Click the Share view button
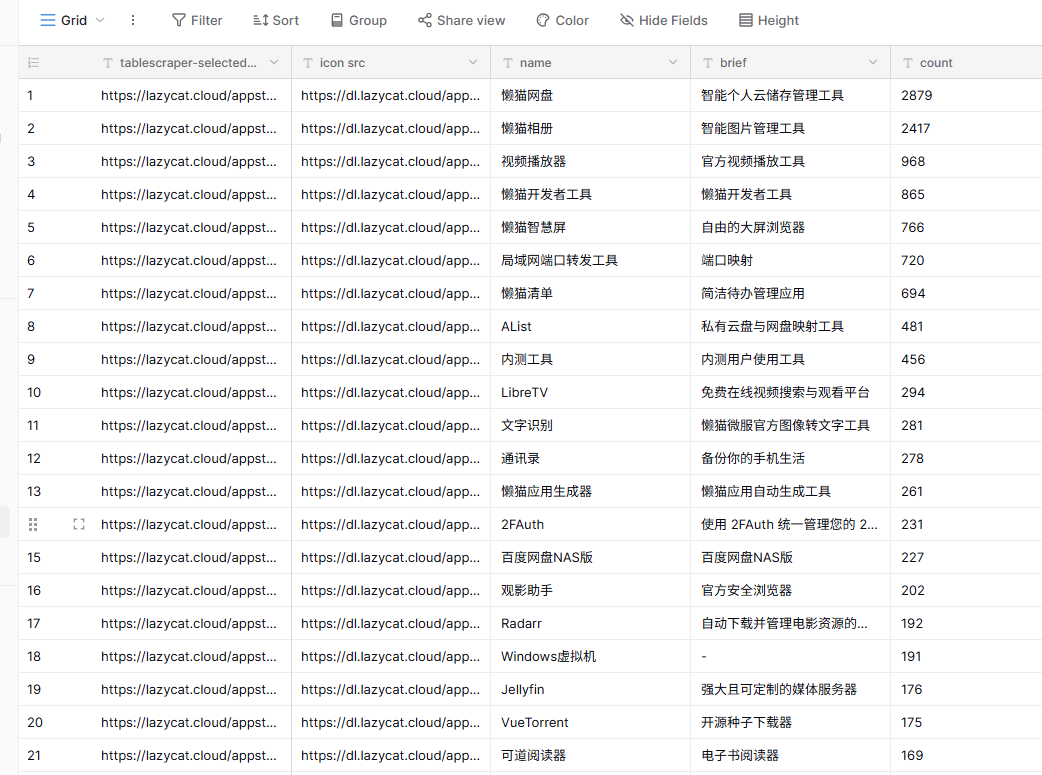This screenshot has height=775, width=1042. coord(462,21)
